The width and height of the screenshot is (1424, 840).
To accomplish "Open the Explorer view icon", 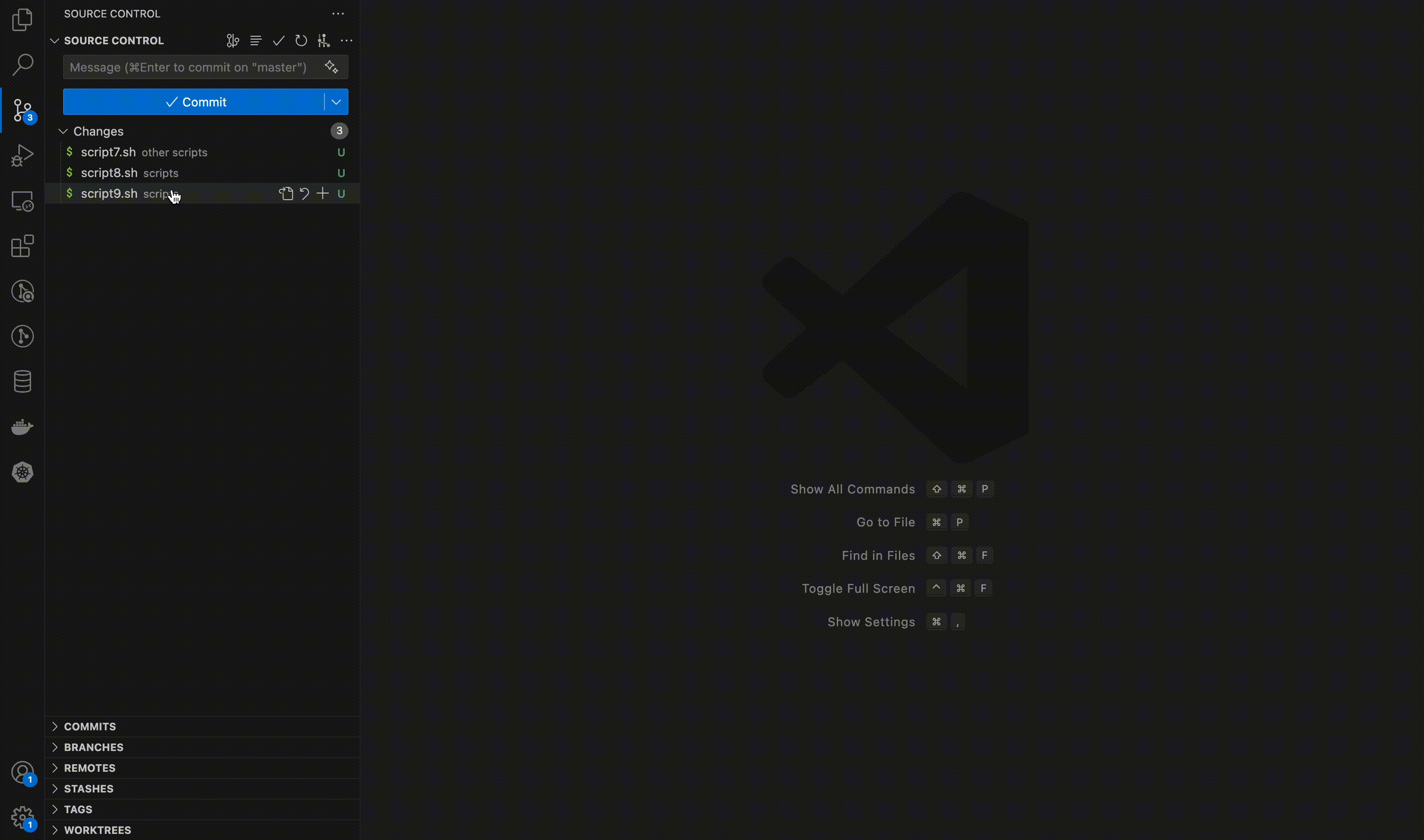I will 22,20.
